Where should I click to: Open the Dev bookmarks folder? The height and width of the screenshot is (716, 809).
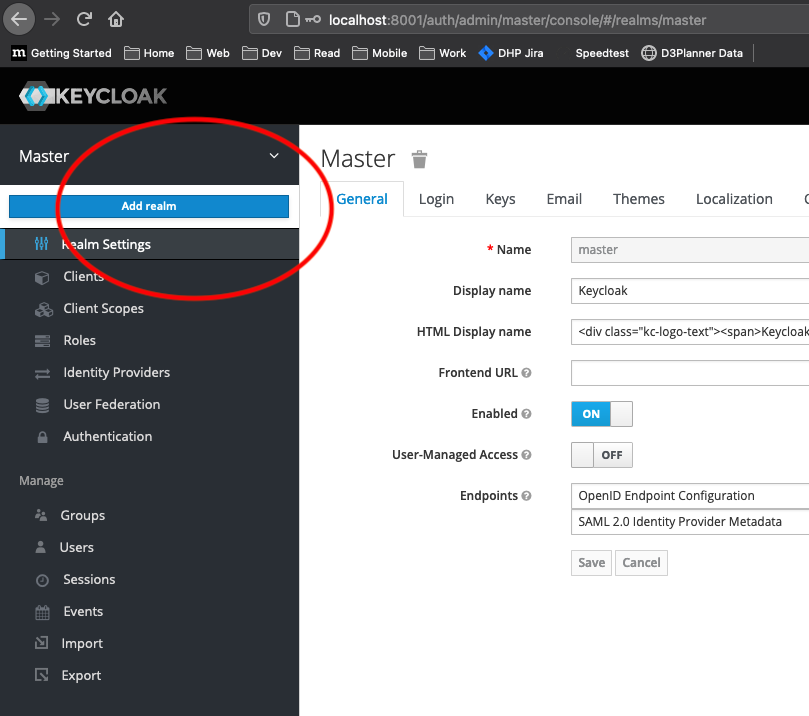tap(262, 53)
